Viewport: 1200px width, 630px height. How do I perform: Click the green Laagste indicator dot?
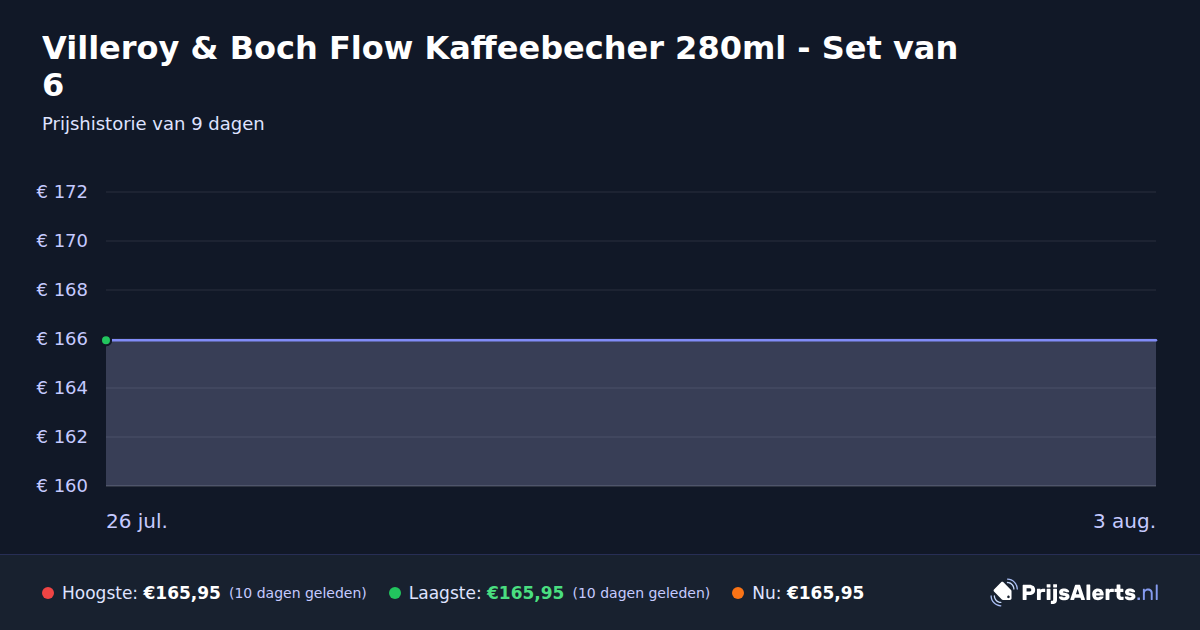[x=395, y=593]
